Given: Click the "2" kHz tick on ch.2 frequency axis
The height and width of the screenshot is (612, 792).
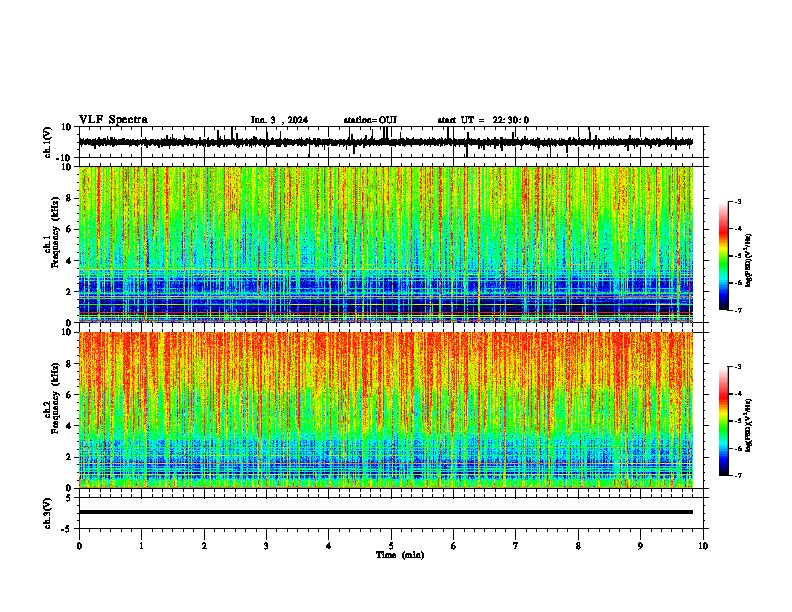Looking at the screenshot, I should (x=69, y=457).
